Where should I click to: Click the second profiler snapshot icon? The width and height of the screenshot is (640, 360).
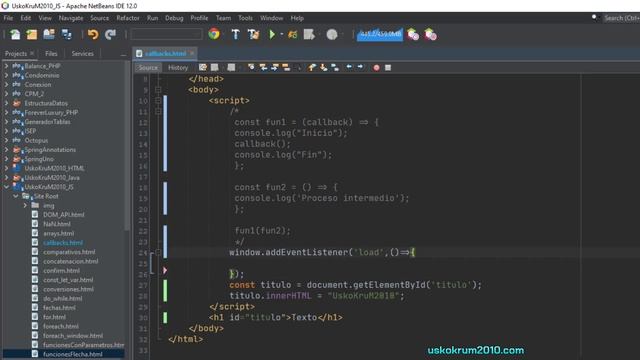point(431,35)
